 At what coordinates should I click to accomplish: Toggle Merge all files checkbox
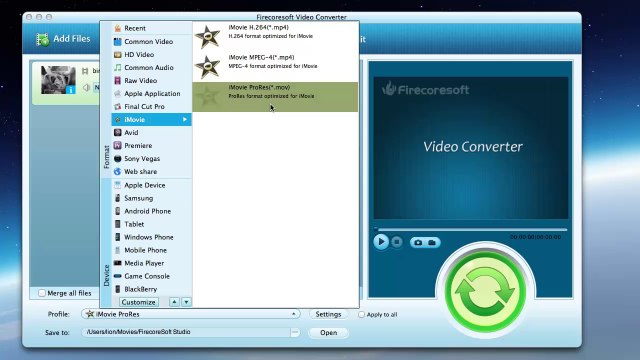click(x=42, y=293)
